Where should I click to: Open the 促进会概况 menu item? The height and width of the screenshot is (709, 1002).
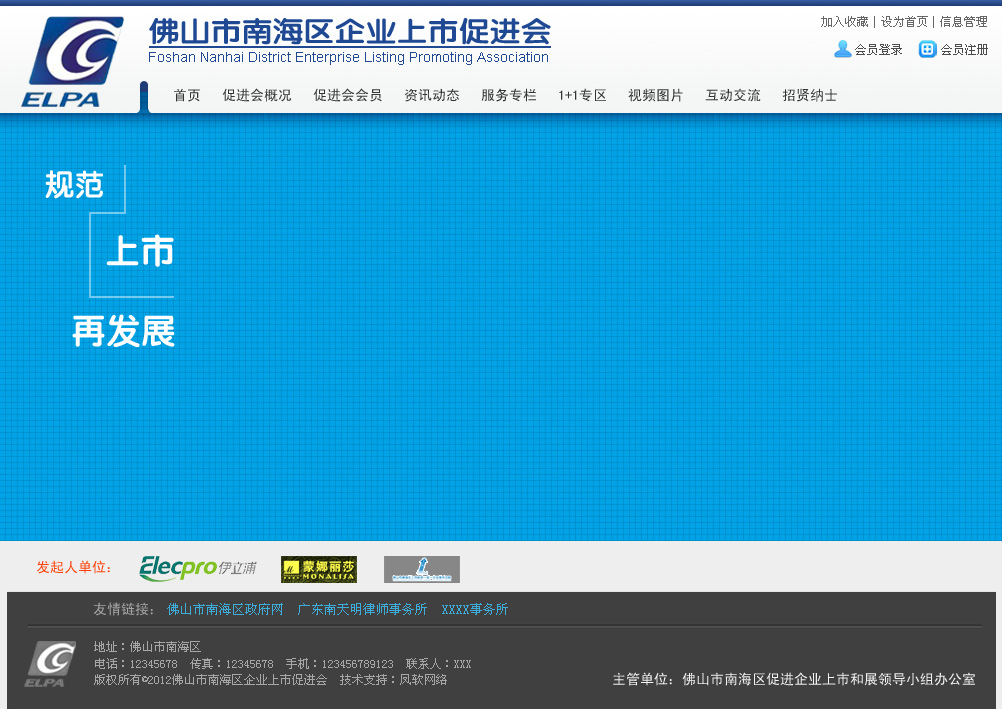[x=257, y=96]
